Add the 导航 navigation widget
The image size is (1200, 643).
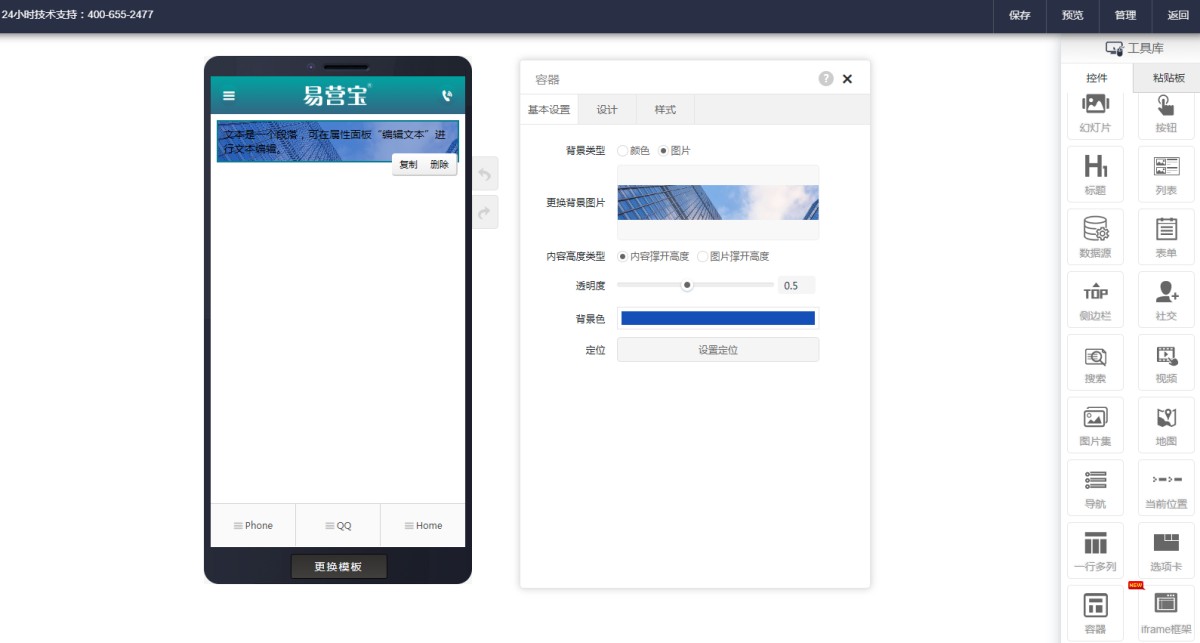(1095, 488)
